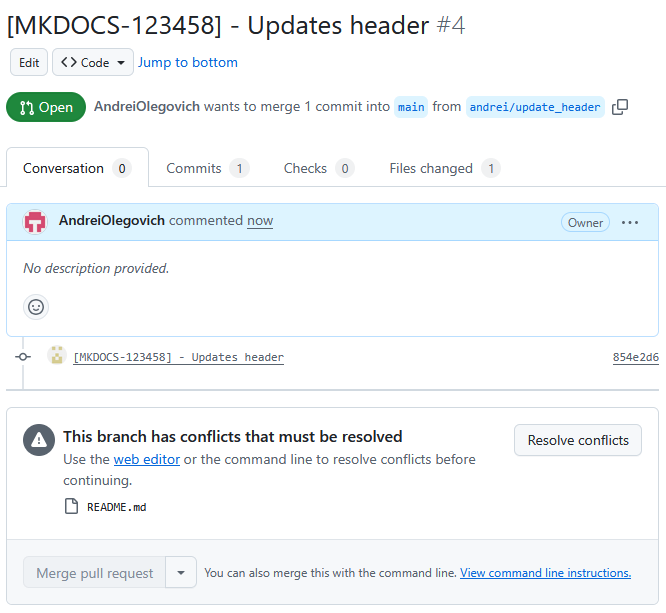Click the commit node timeline icon
The image size is (666, 613).
[23, 357]
